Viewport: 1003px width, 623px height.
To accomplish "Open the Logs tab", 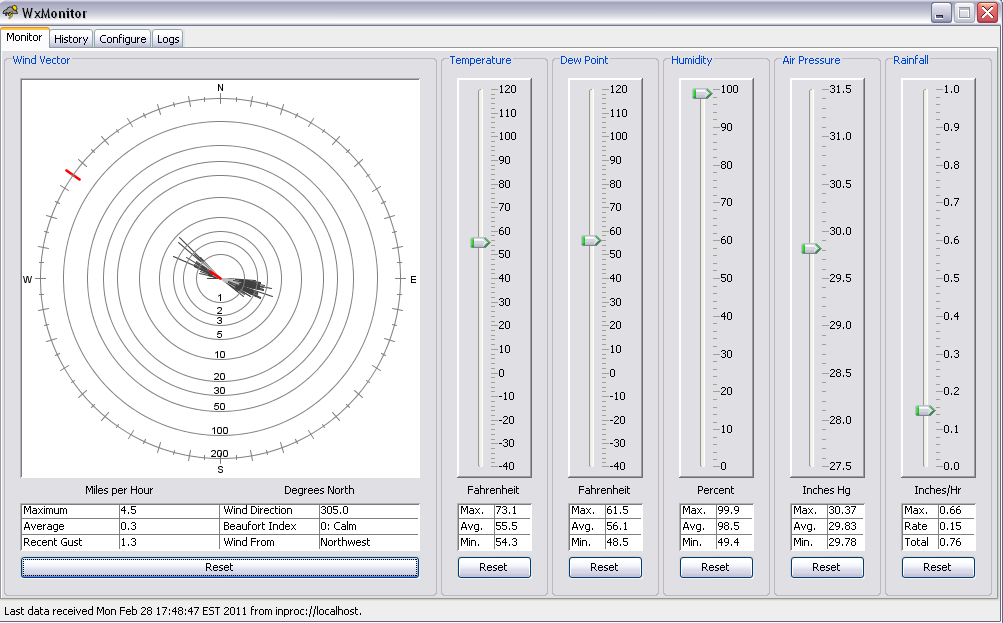I will [168, 39].
